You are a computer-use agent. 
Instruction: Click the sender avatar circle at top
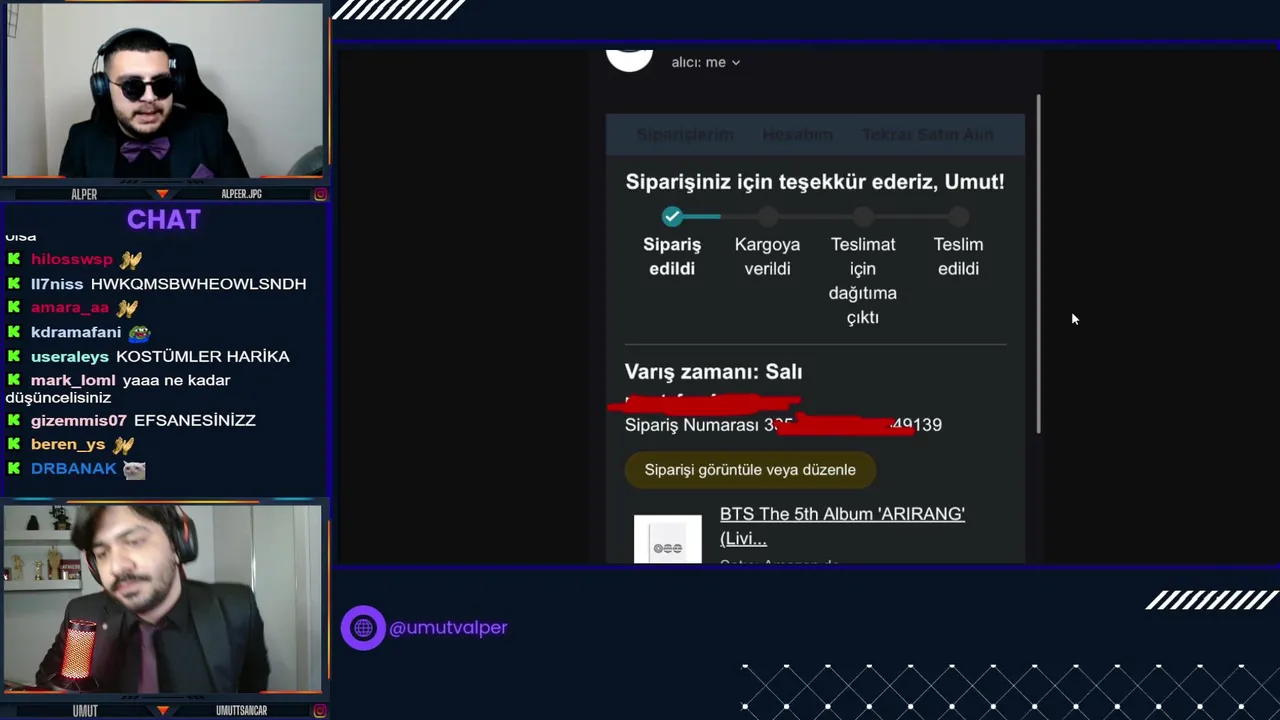coord(630,58)
